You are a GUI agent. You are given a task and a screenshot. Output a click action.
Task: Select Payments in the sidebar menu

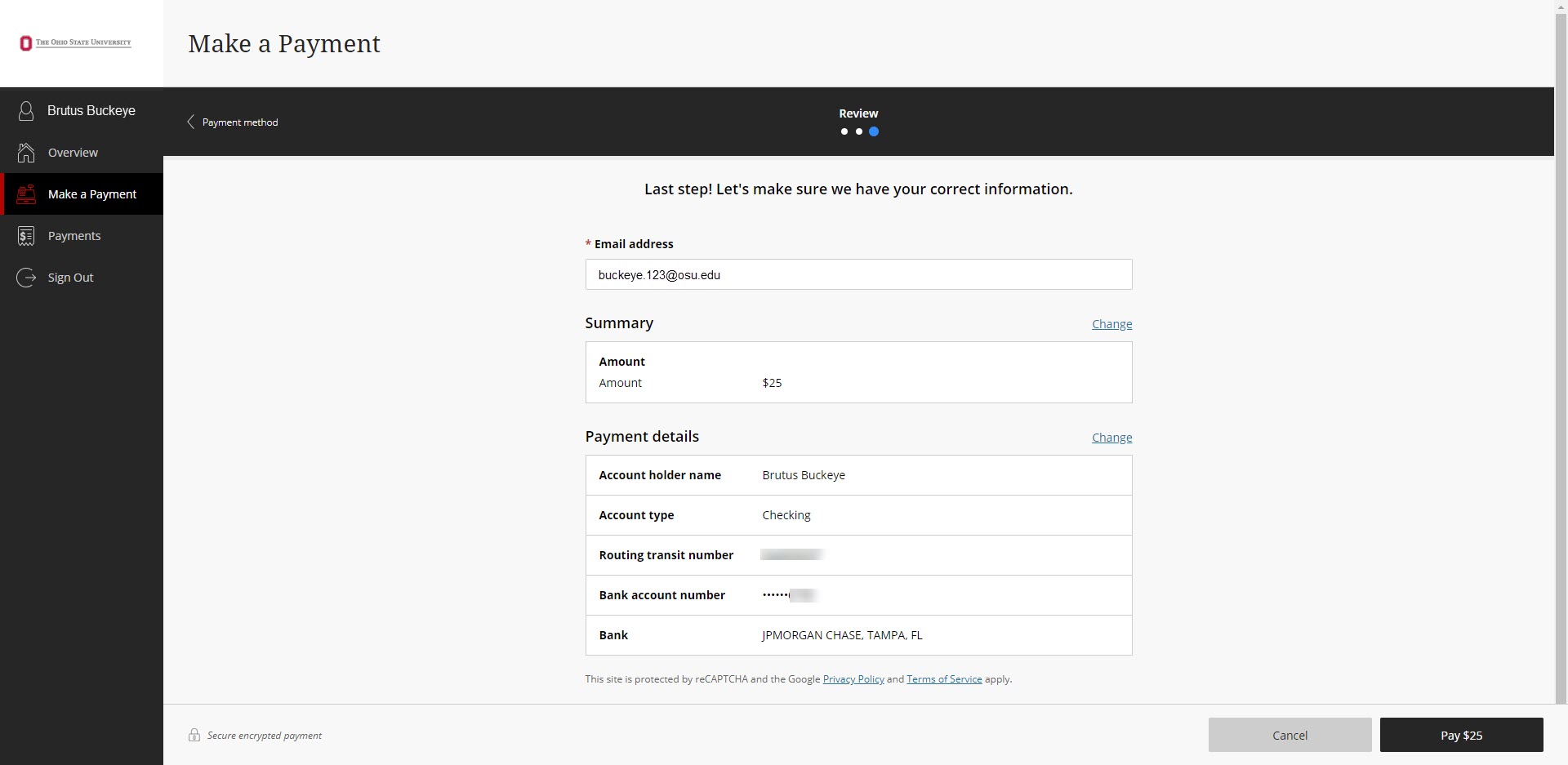(x=74, y=236)
